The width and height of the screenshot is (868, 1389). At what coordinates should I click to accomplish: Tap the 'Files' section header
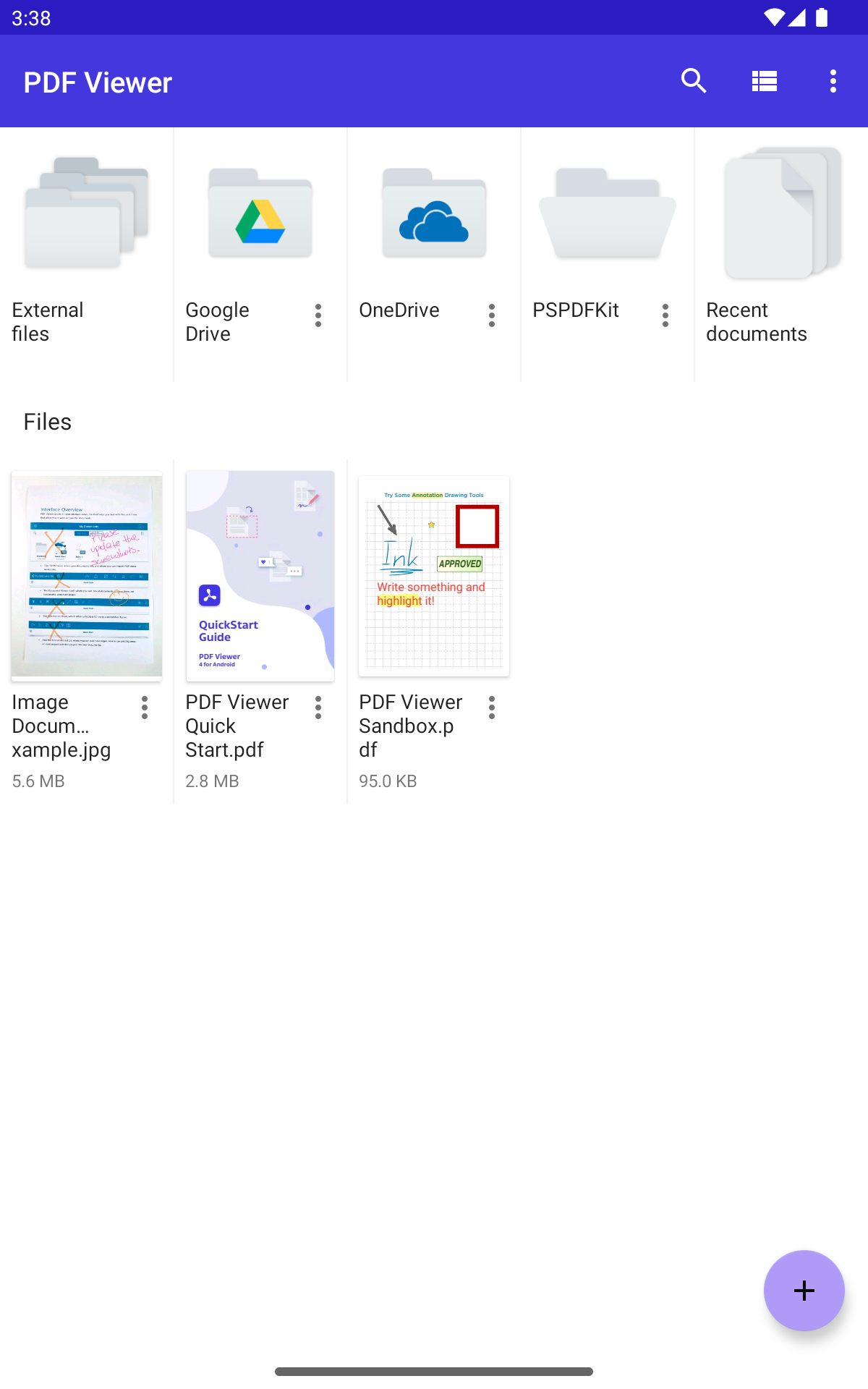click(x=48, y=422)
